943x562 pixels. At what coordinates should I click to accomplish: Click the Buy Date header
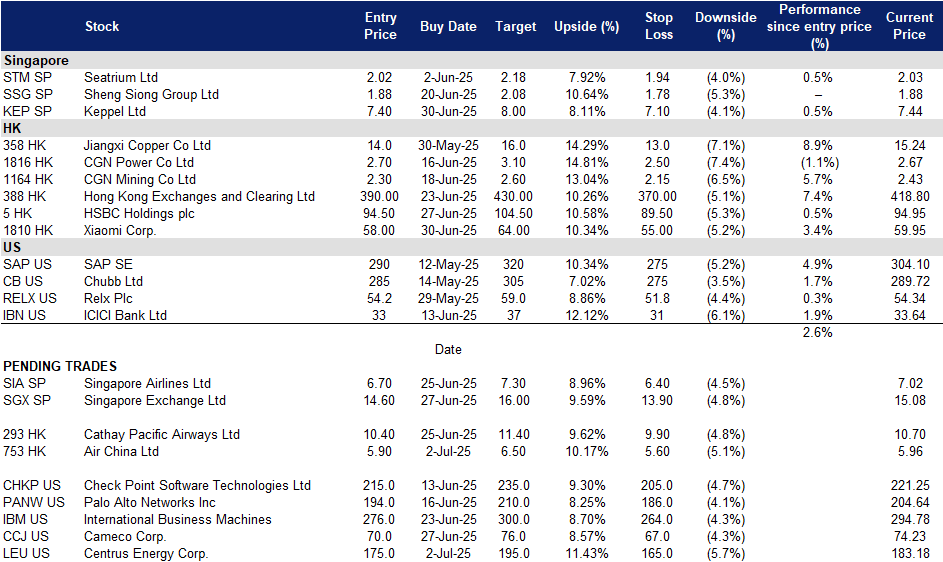[448, 26]
